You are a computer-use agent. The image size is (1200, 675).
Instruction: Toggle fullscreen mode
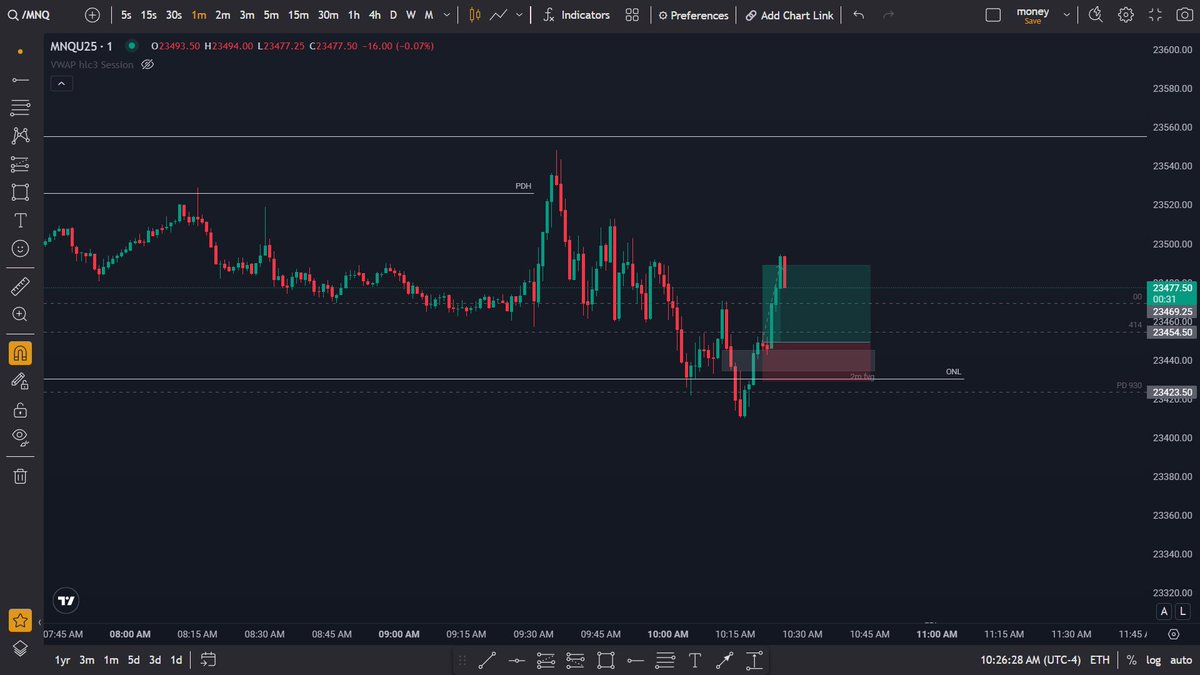coord(1155,15)
